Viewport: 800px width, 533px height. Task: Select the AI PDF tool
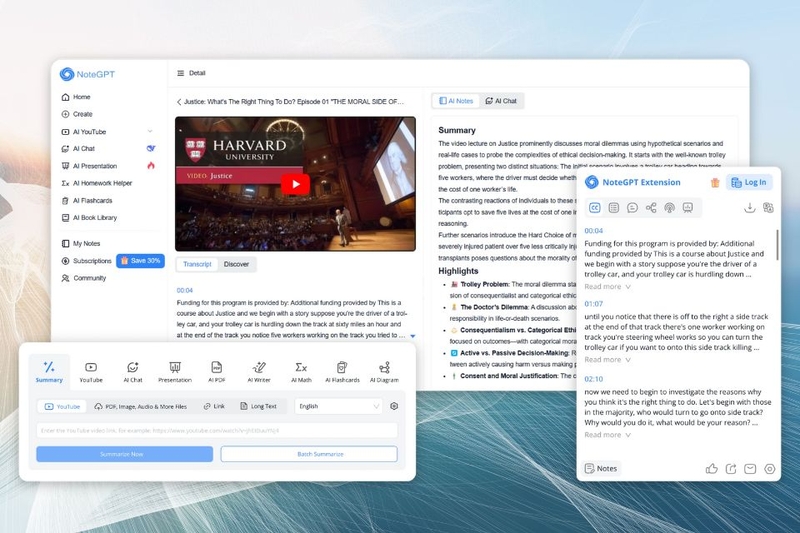(216, 372)
